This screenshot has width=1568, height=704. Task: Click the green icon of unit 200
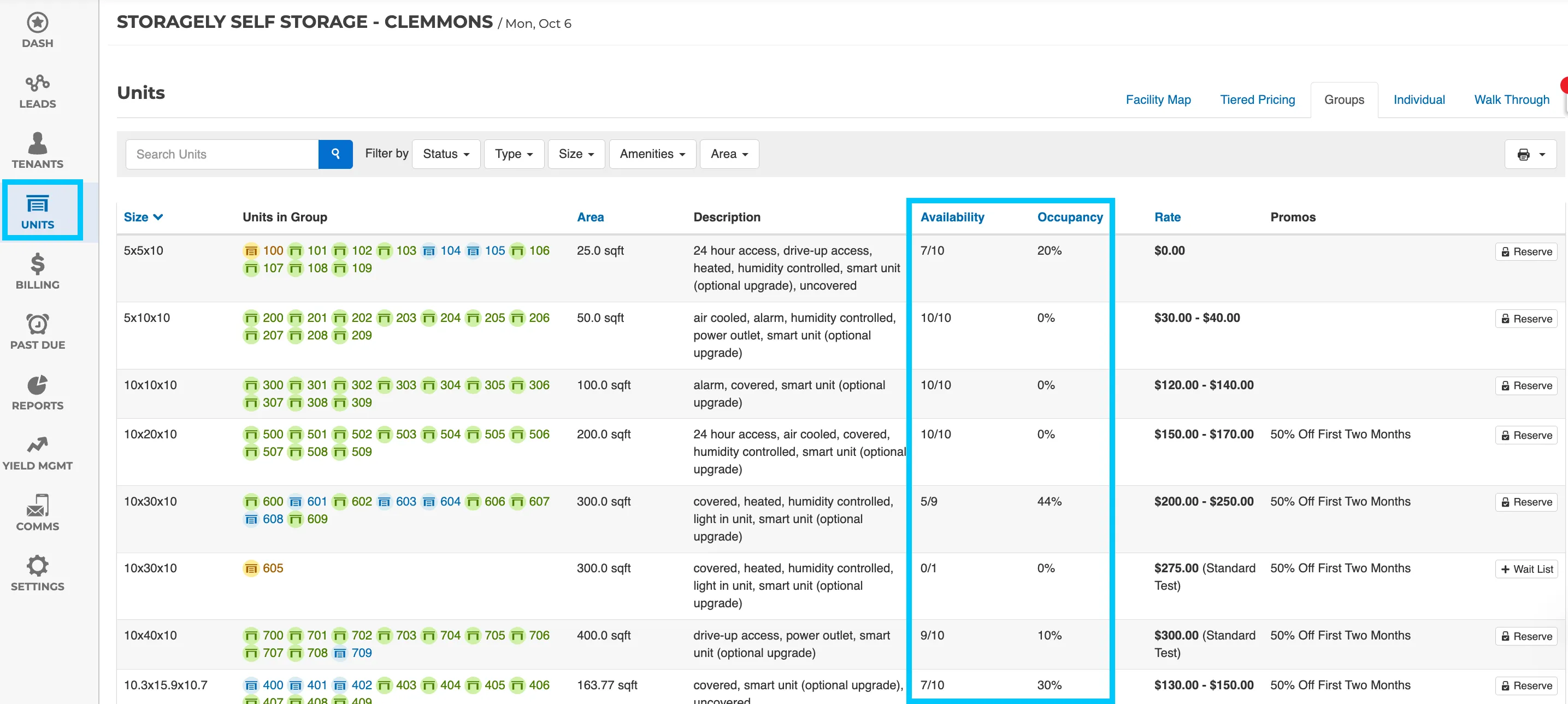pos(251,319)
